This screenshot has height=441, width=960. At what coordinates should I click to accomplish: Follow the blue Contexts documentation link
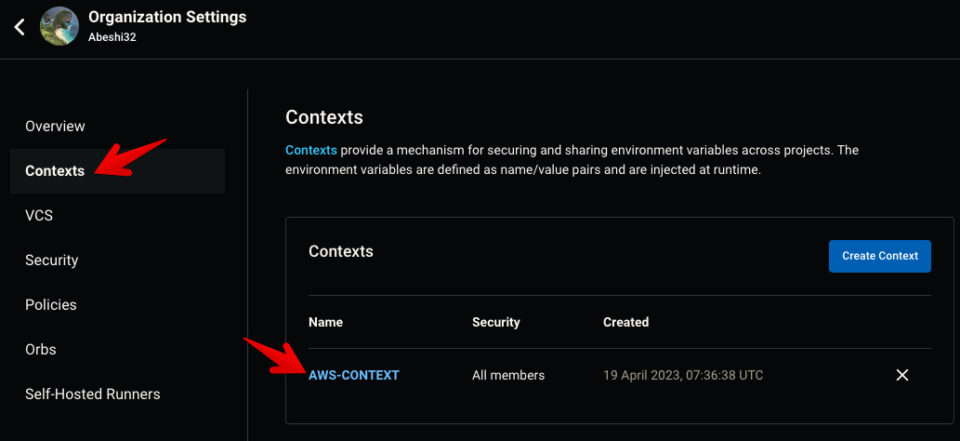[x=311, y=150]
